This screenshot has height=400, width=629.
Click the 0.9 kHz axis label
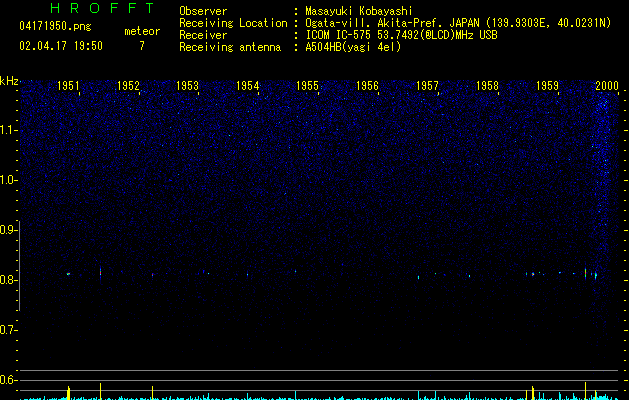click(9, 230)
